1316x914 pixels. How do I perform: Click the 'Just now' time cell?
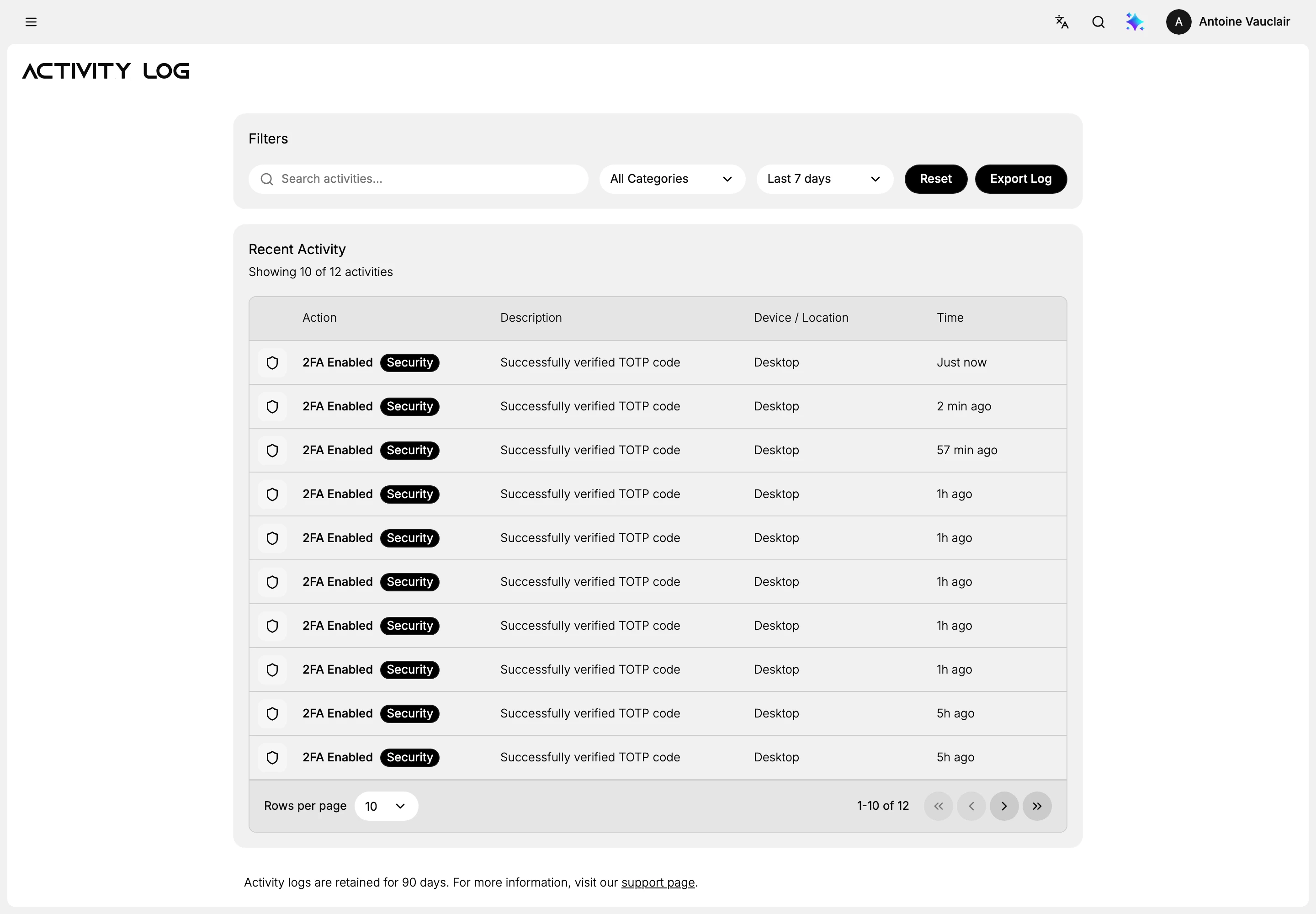coord(961,362)
